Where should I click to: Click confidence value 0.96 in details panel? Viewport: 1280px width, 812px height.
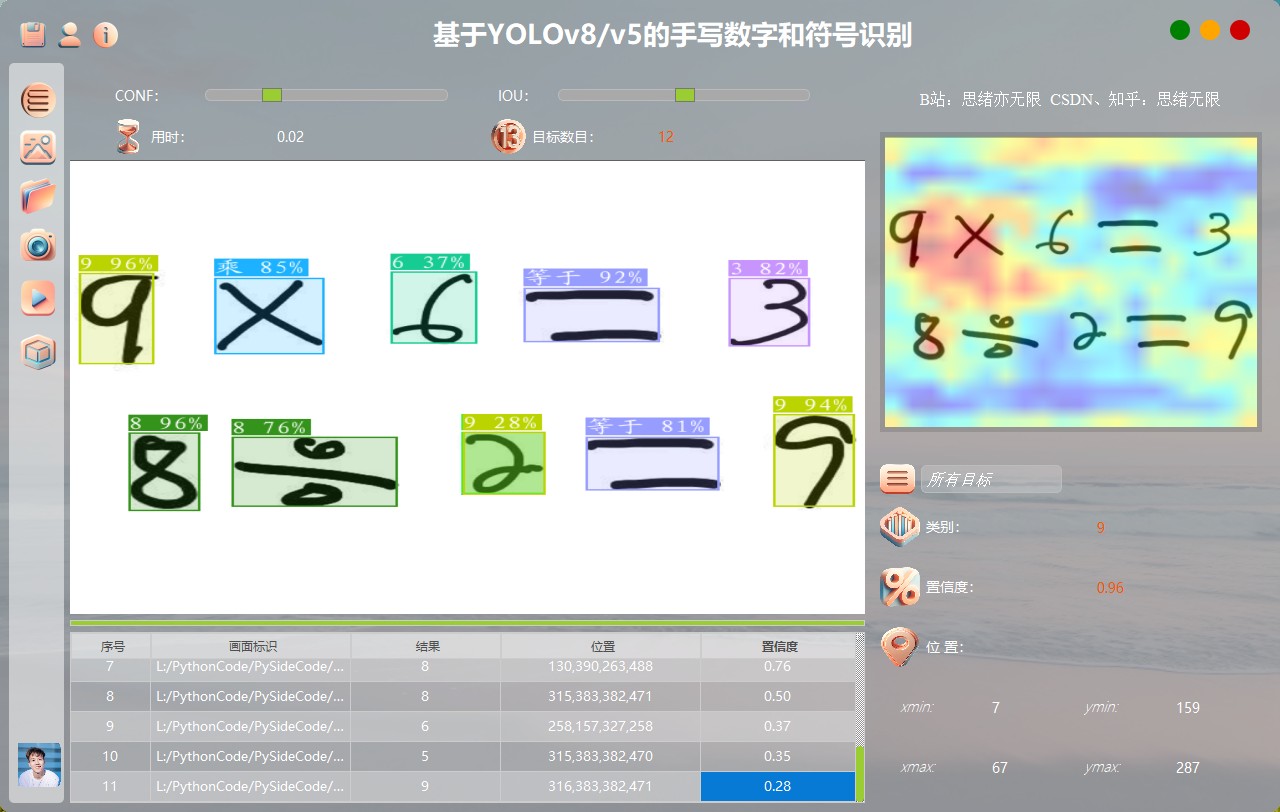click(1110, 588)
